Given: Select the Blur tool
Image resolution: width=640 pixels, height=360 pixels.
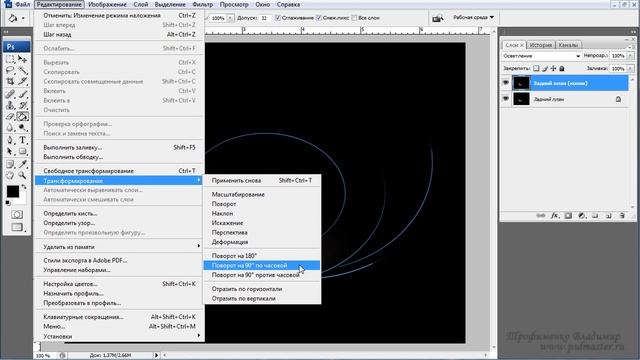Looking at the screenshot, I should coord(10,128).
